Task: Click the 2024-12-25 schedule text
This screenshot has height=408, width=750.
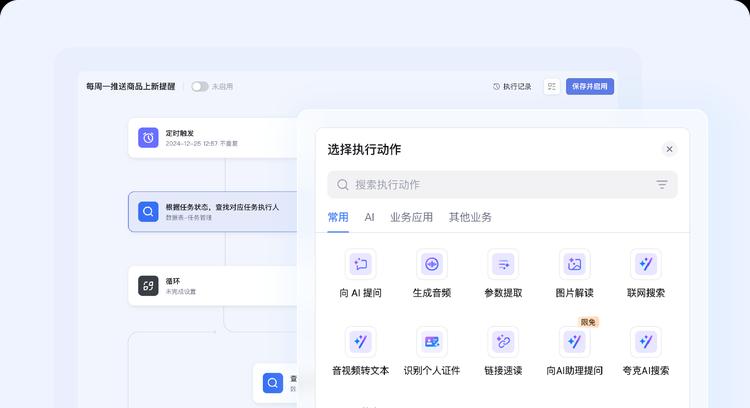Action: coord(201,143)
